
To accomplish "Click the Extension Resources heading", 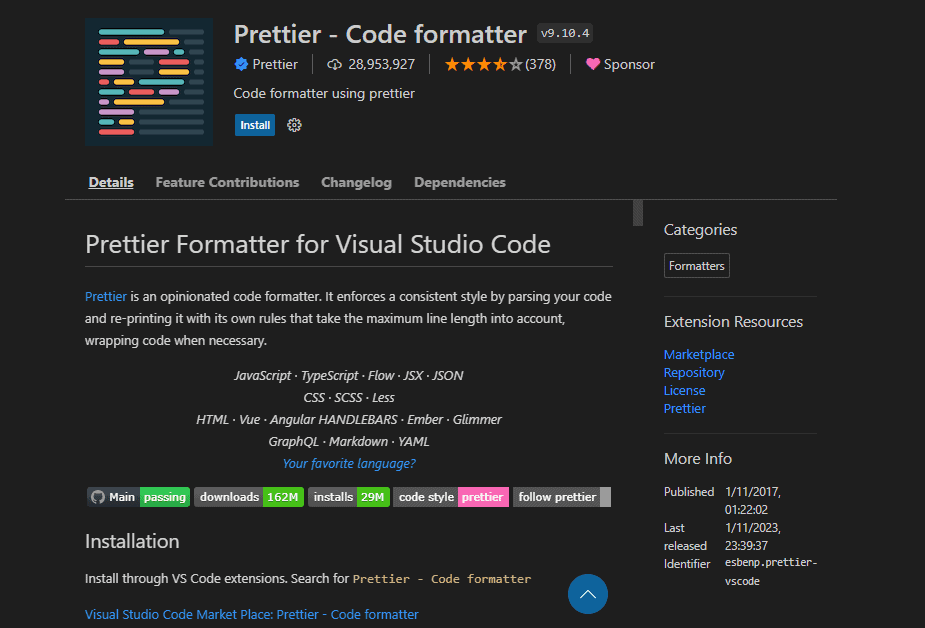I will coord(733,321).
